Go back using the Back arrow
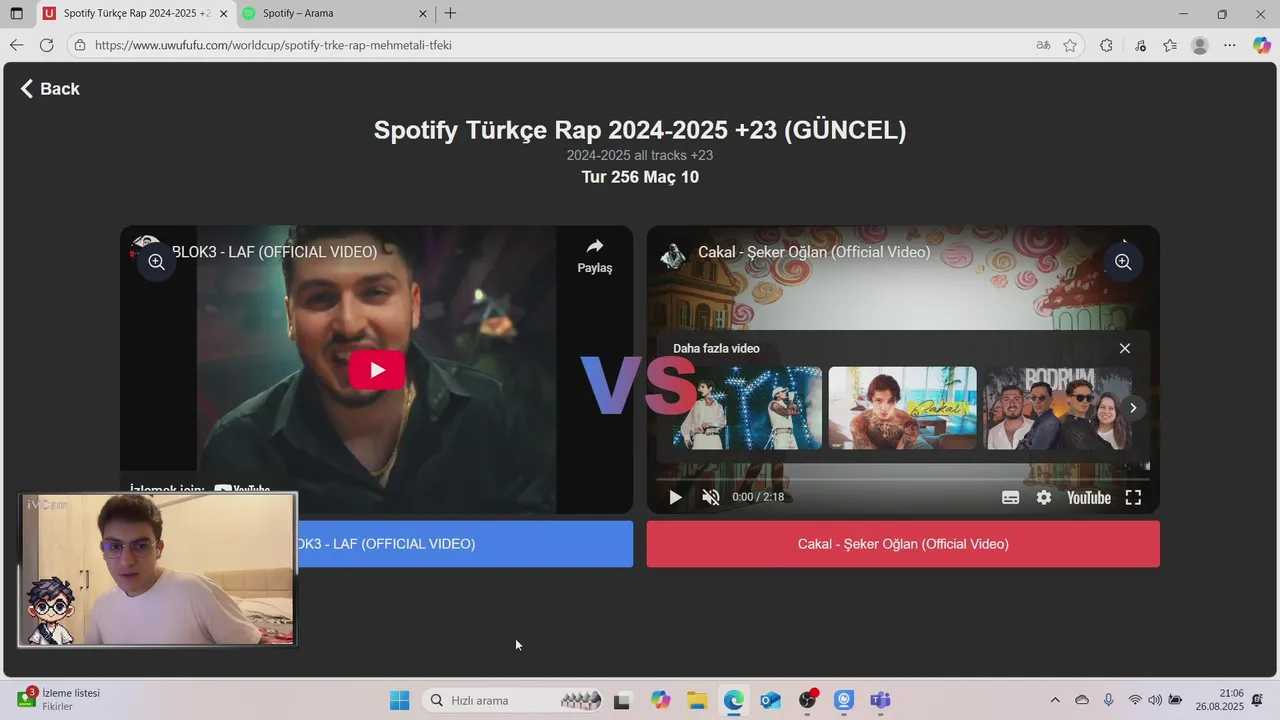The height and width of the screenshot is (720, 1280). (x=49, y=89)
